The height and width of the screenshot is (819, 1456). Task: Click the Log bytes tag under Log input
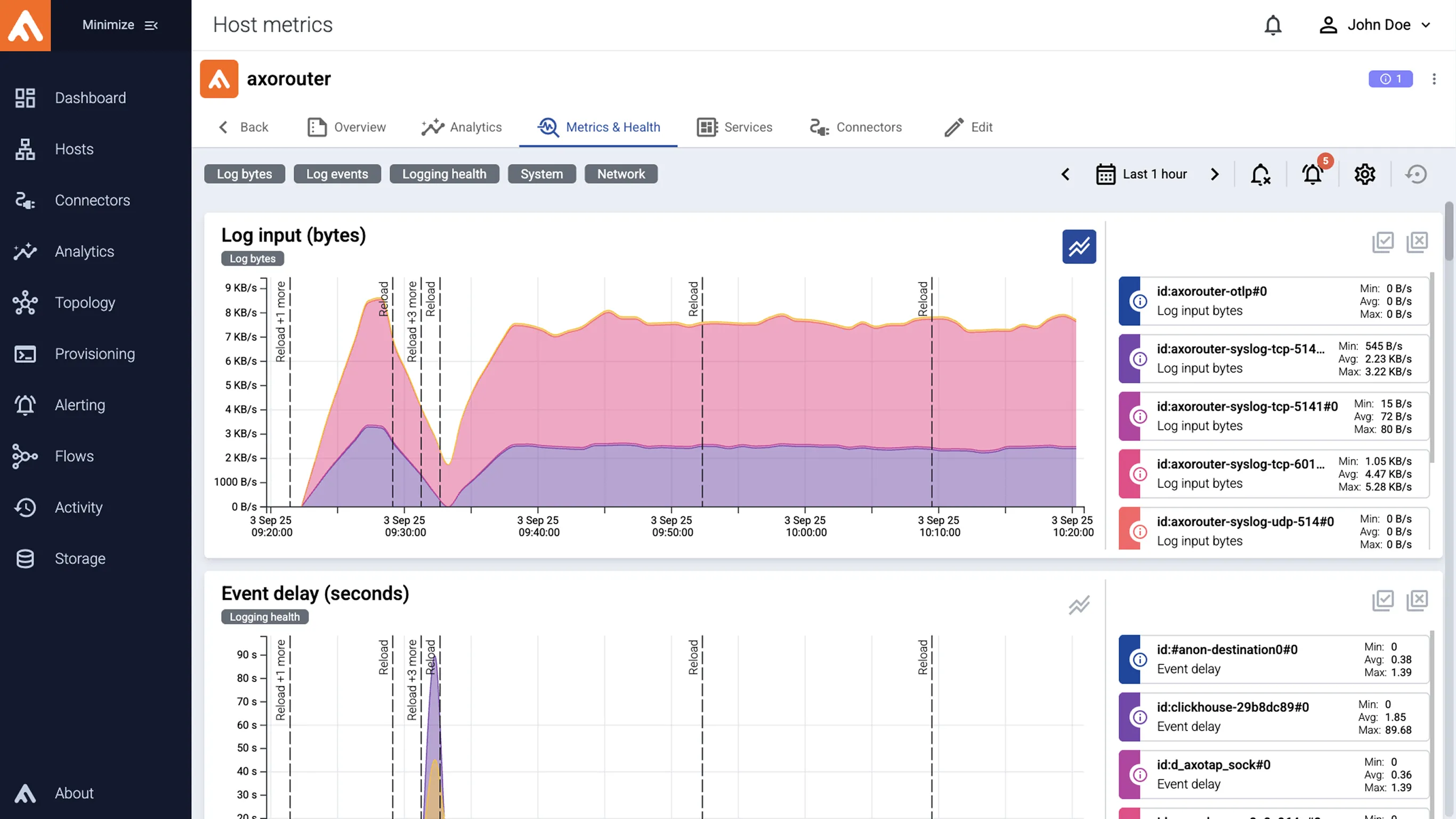253,259
